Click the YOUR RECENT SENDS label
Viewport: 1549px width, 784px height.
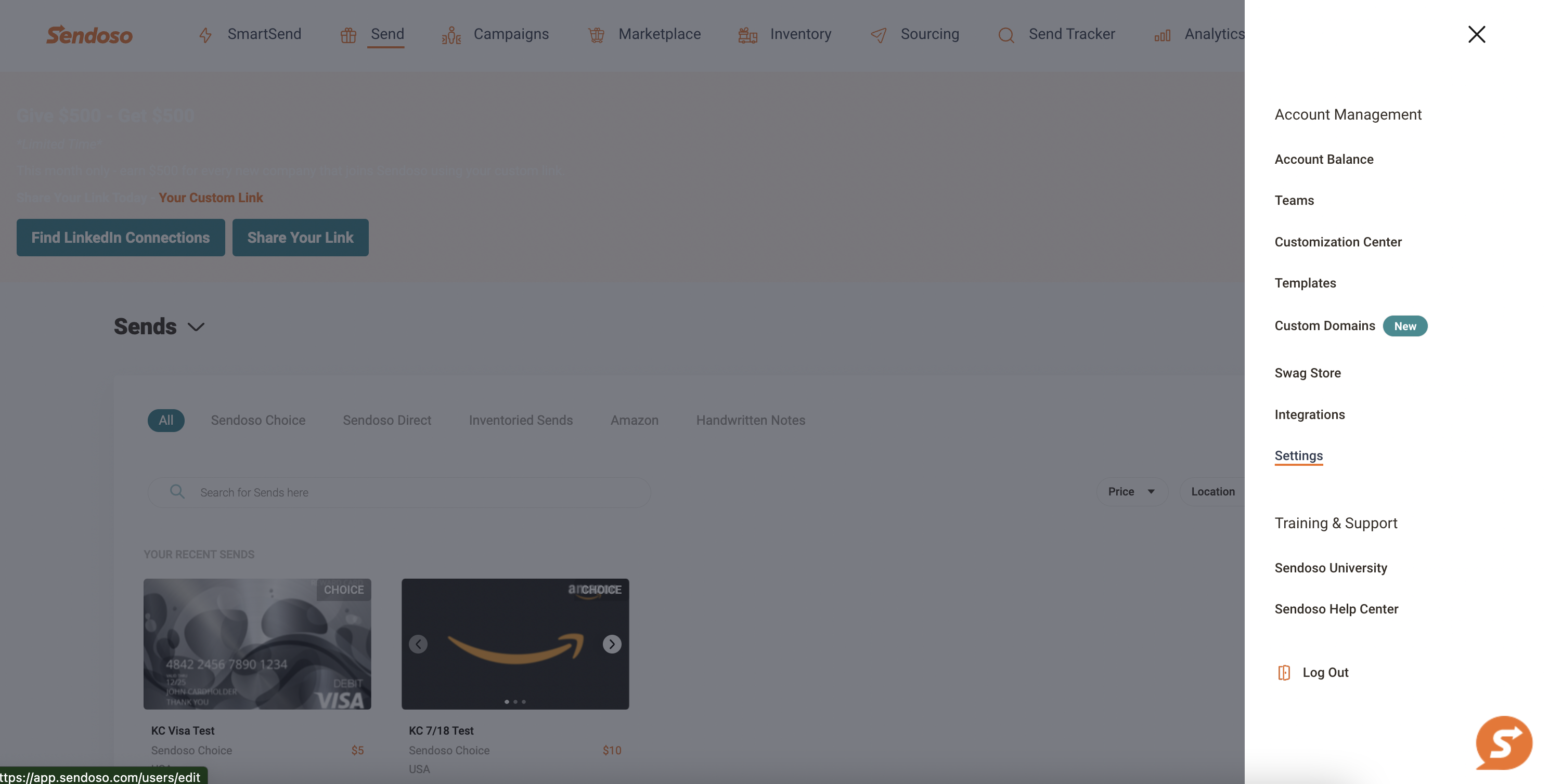click(x=198, y=554)
